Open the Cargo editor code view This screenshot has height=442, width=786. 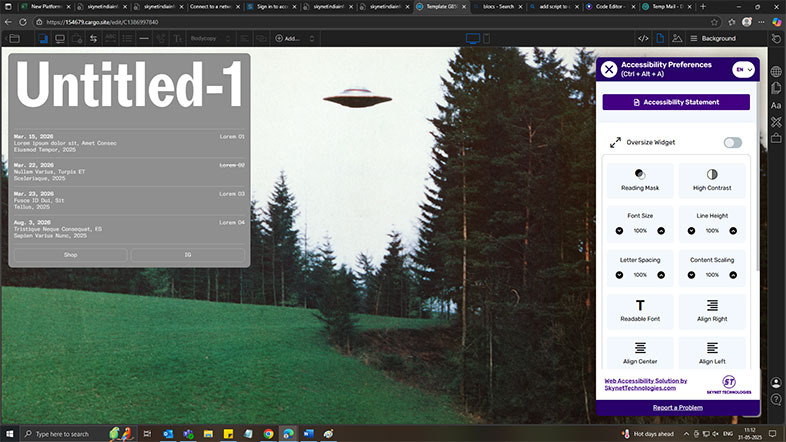[643, 39]
